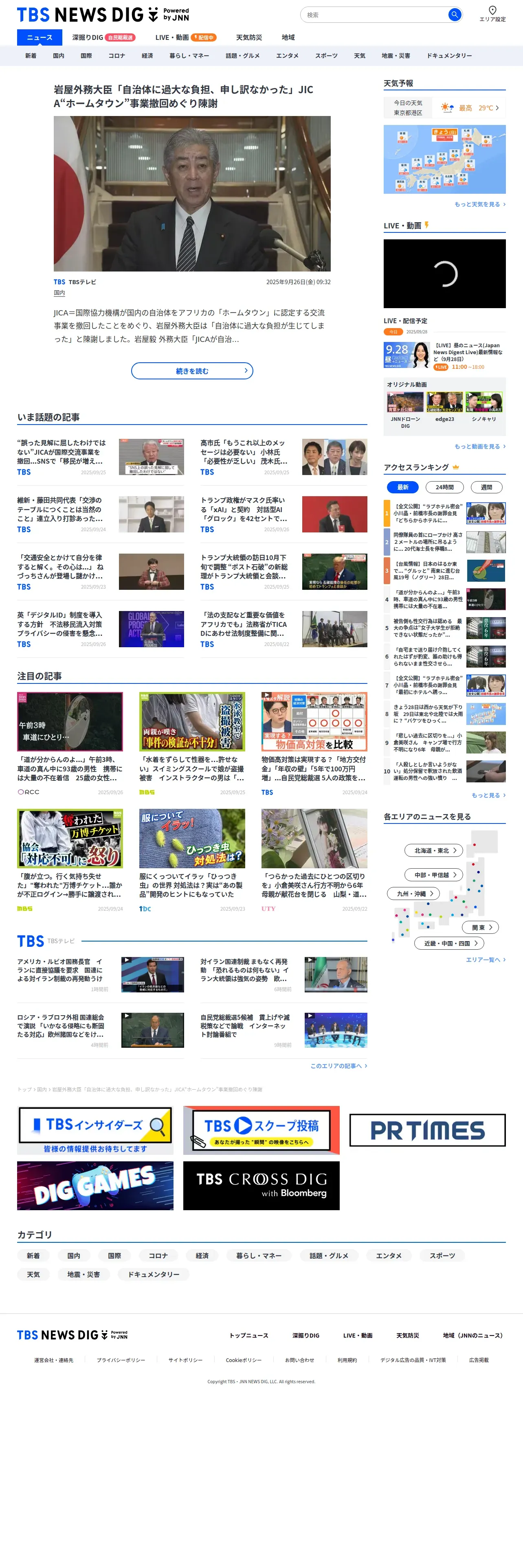This screenshot has height=1568, width=523.
Task: Click もっと動画を見る link
Action: coord(480,447)
